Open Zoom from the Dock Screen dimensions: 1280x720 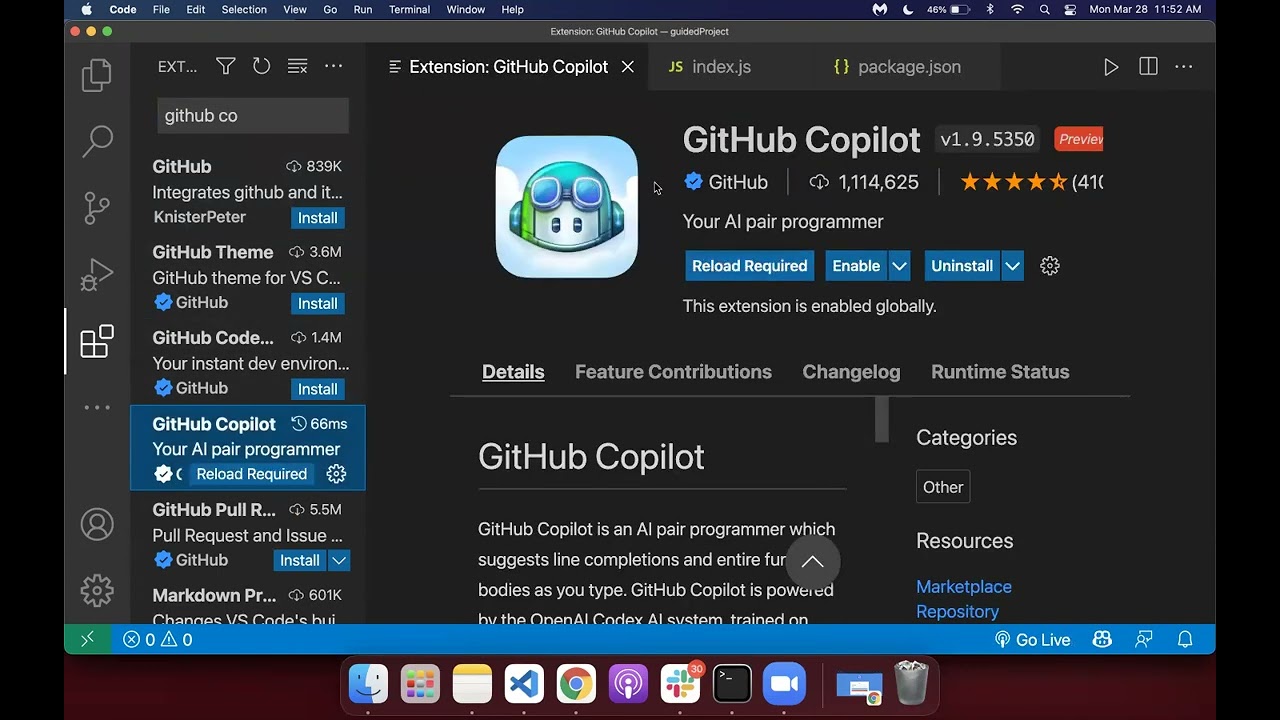tap(784, 684)
